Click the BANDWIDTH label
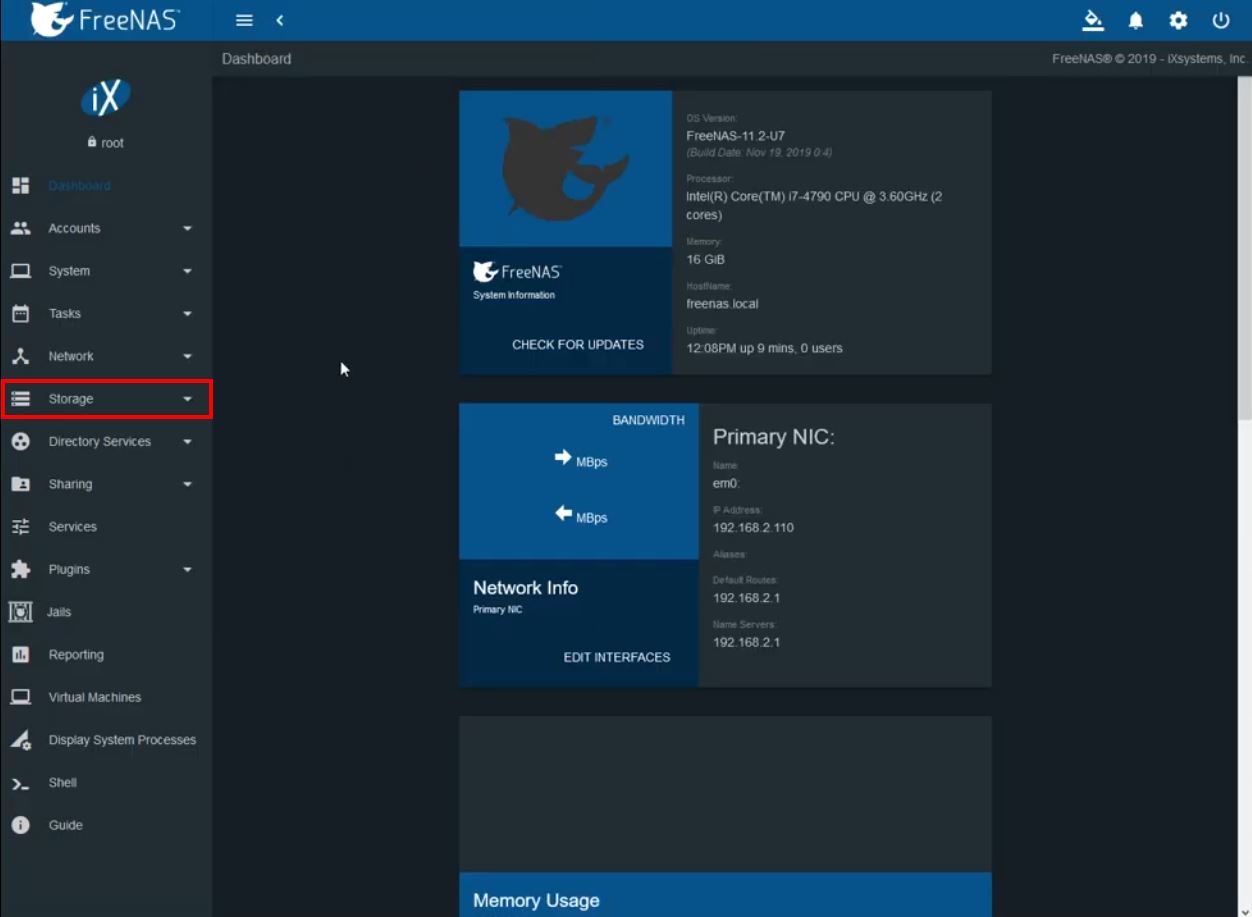Screen dimensions: 1252x917 (x=649, y=420)
